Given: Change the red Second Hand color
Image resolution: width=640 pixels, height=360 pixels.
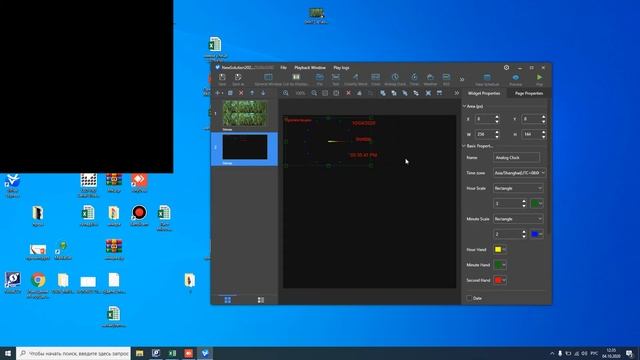Looking at the screenshot, I should [x=500, y=280].
